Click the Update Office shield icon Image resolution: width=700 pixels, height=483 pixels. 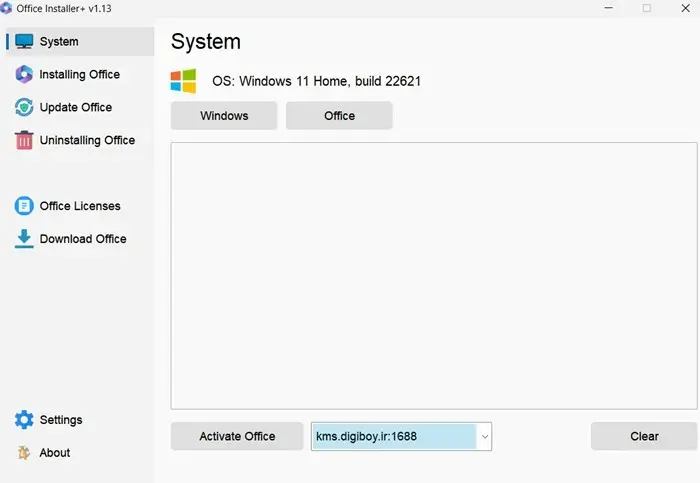coord(24,107)
